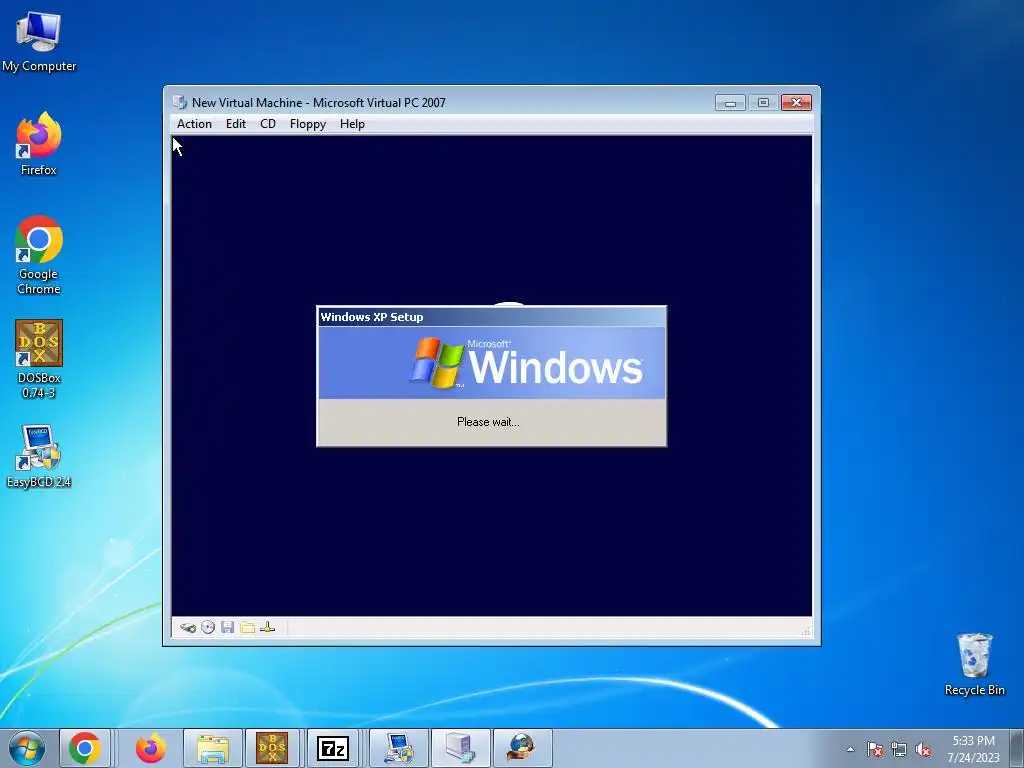Click the Virtual PC window resize grip
The height and width of the screenshot is (768, 1024).
805,630
